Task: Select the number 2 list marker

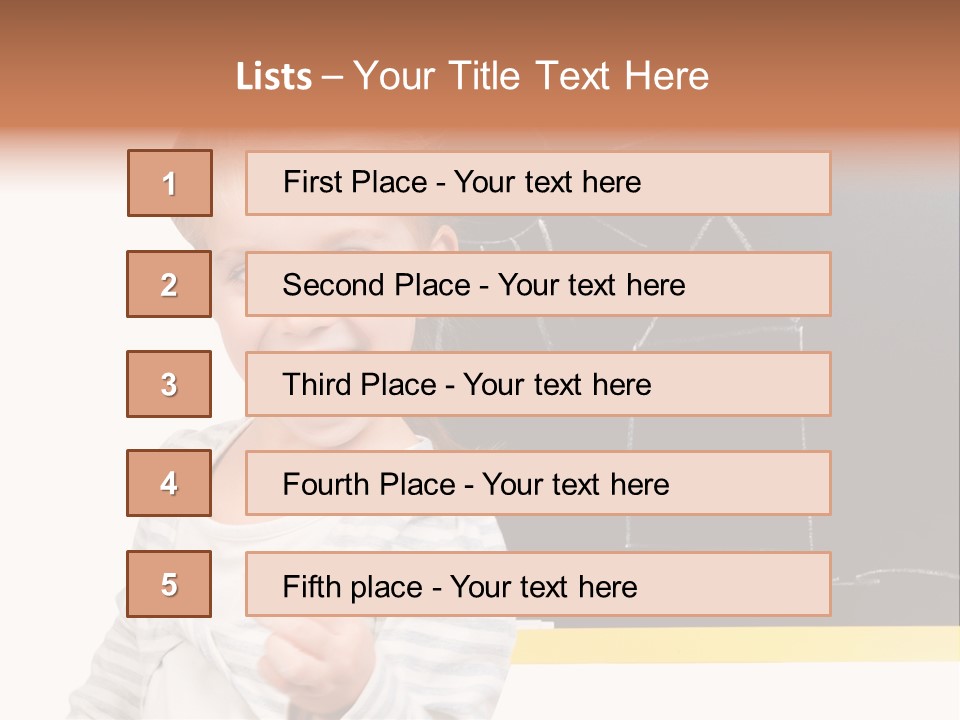Action: (170, 284)
